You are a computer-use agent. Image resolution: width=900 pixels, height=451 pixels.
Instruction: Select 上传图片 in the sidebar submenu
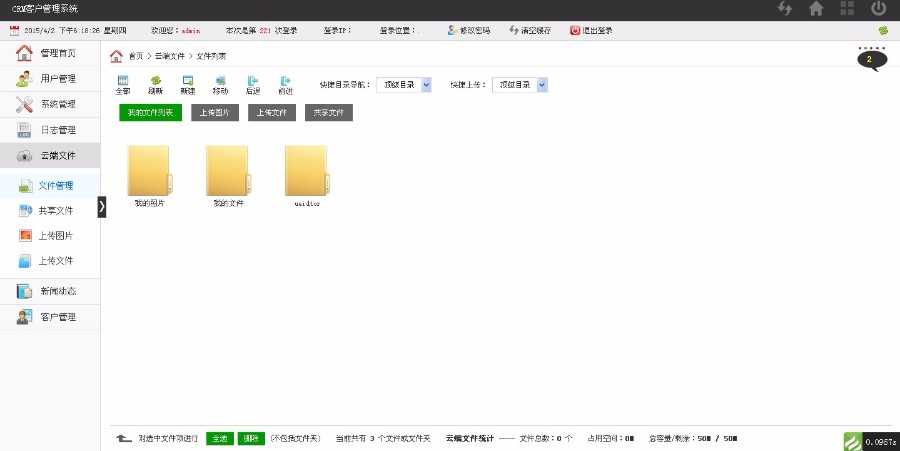[x=50, y=236]
